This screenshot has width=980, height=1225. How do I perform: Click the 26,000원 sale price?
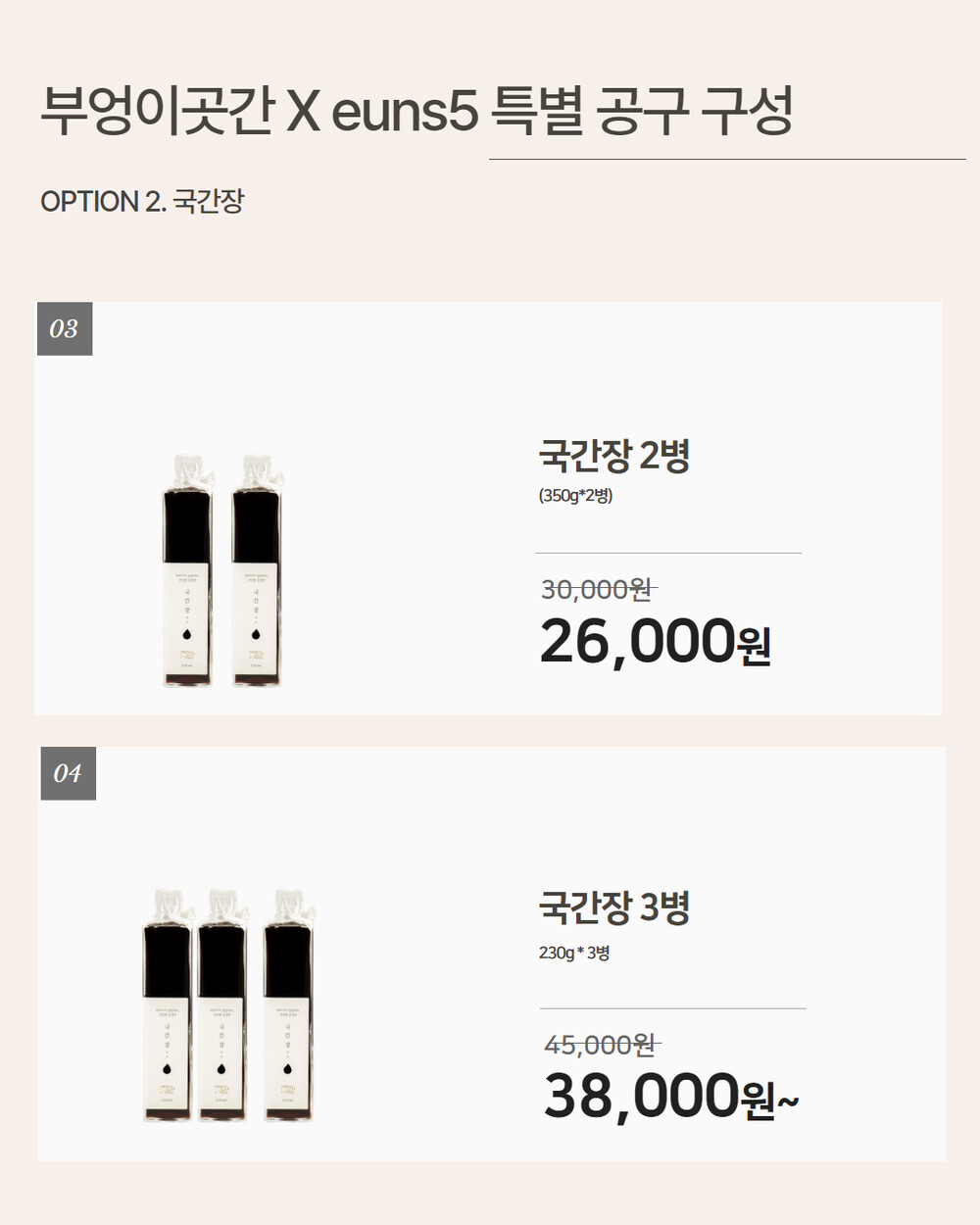655,643
